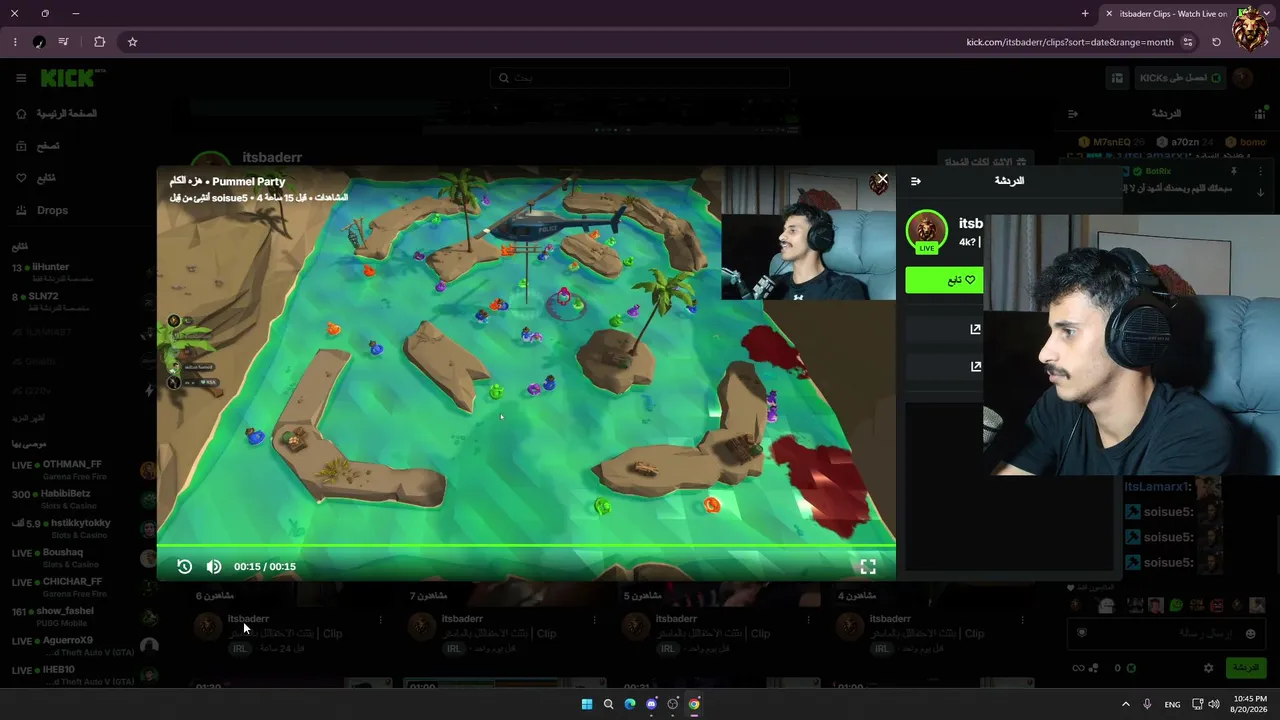This screenshot has height=720, width=1280.
Task: Open chat settings gear
Action: click(1209, 668)
